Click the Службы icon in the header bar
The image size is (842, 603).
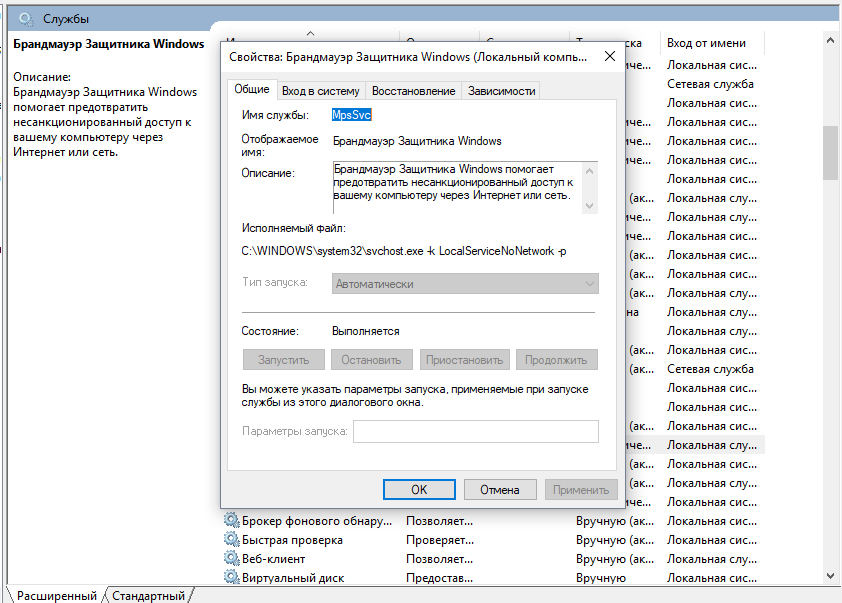pos(25,19)
